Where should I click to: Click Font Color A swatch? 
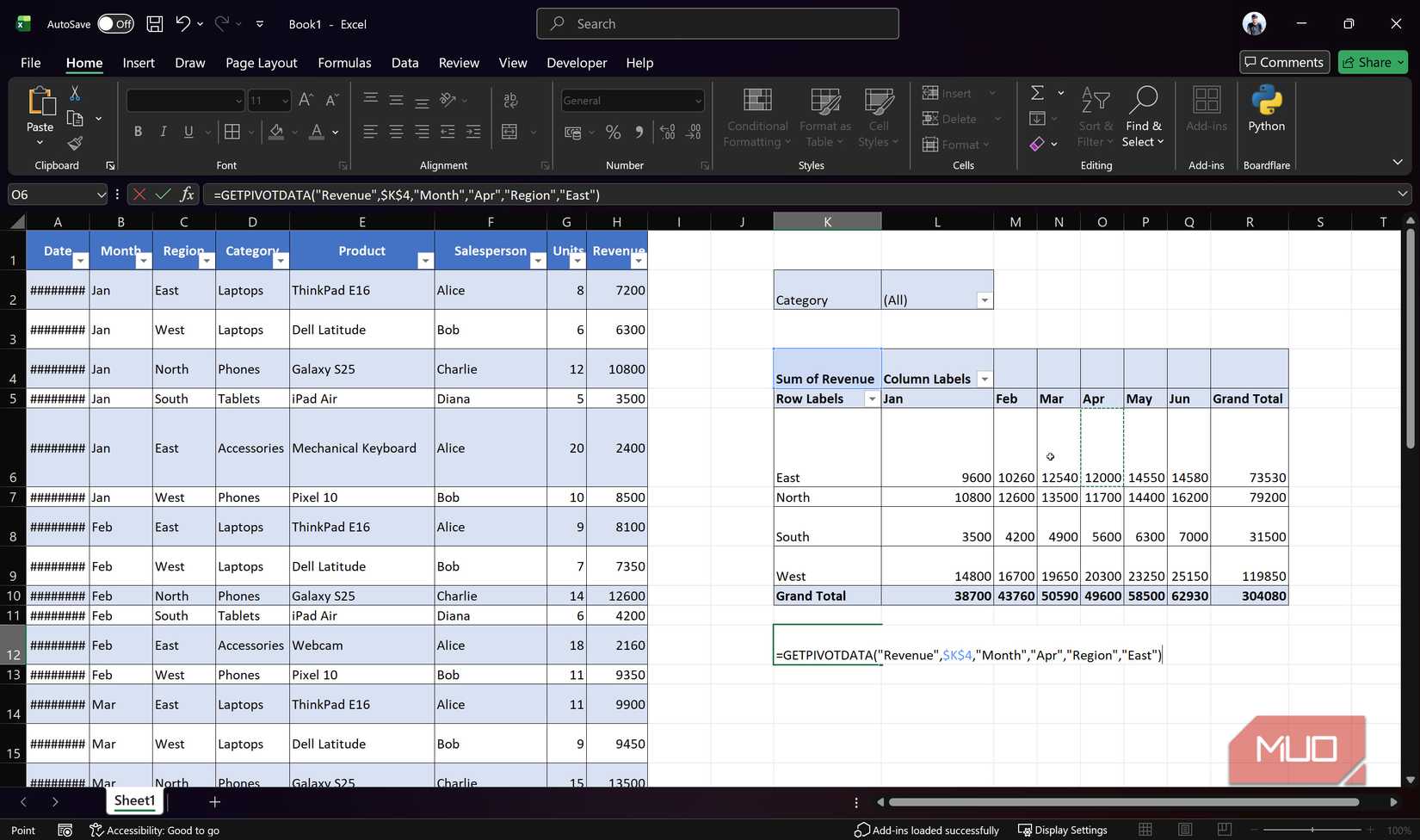317,132
